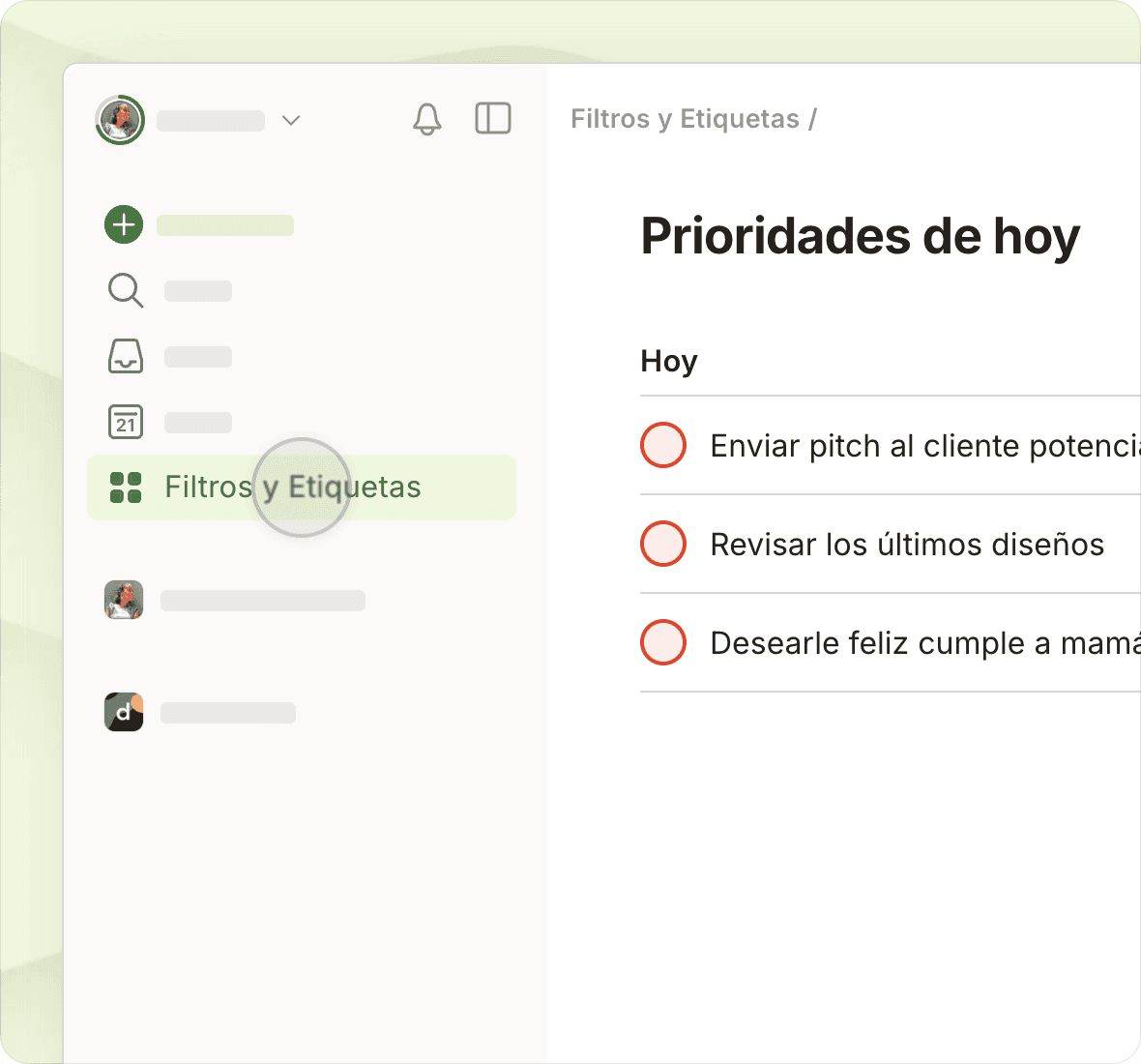Image resolution: width=1141 pixels, height=1064 pixels.
Task: Click the profile avatar at top left
Action: (x=120, y=120)
